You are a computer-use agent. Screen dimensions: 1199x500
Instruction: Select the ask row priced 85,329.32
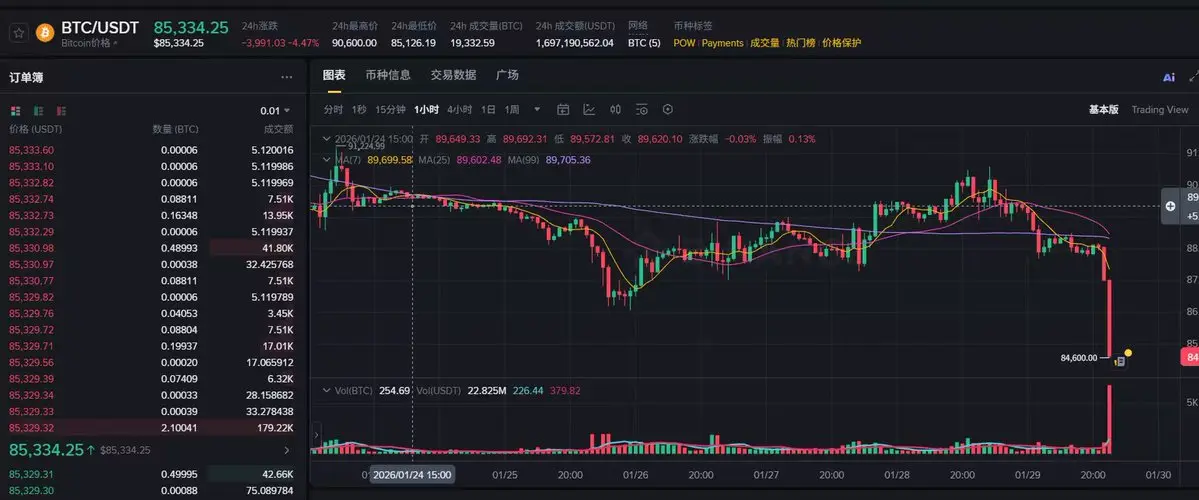click(x=151, y=427)
